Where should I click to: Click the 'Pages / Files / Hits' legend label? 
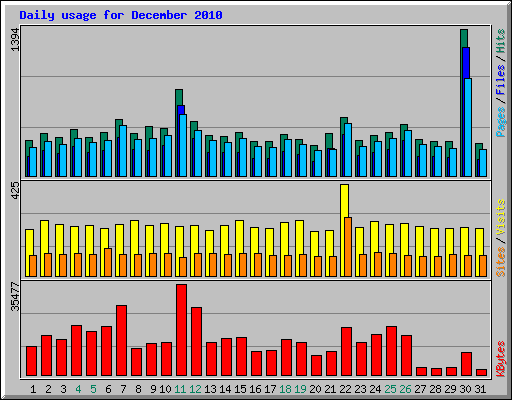[x=500, y=83]
